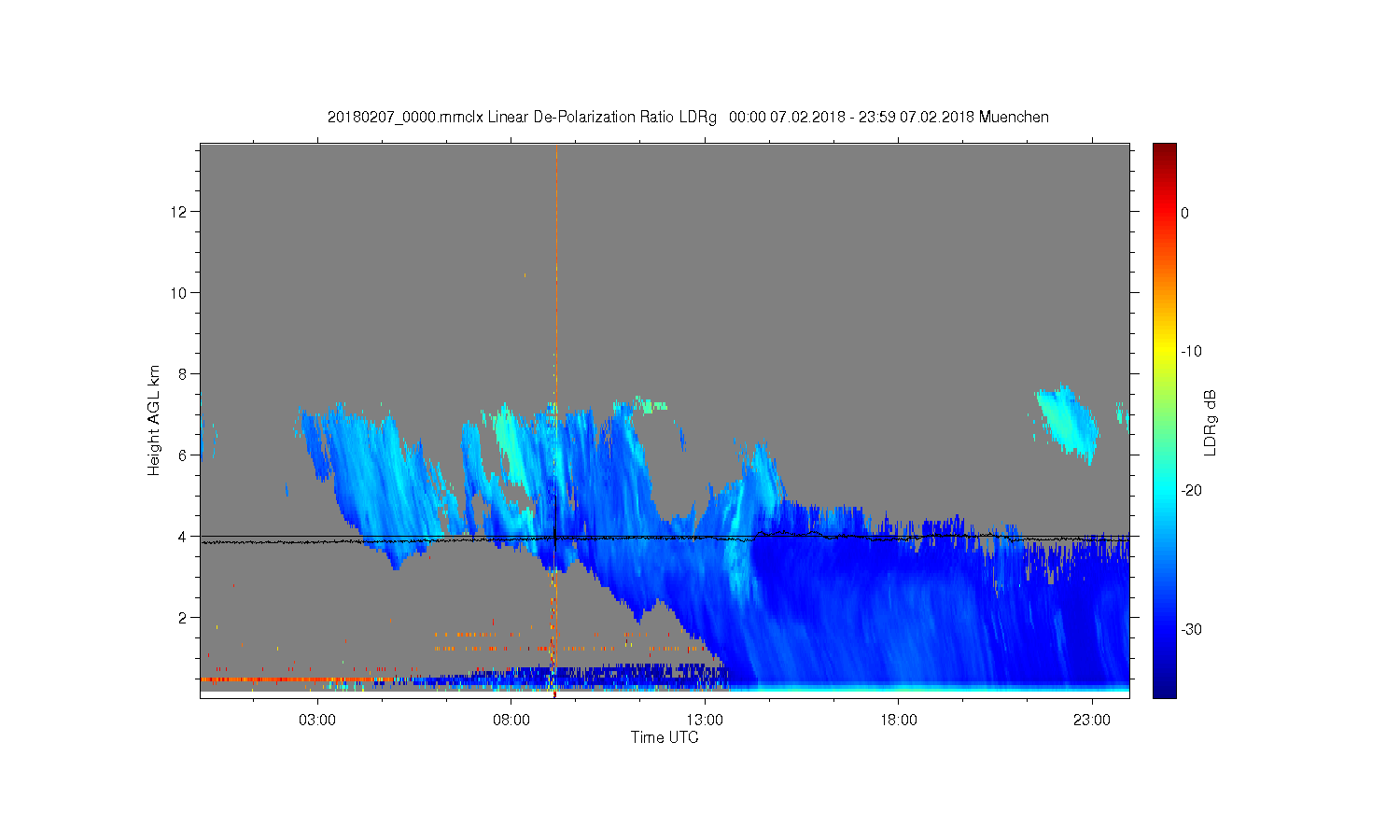The width and height of the screenshot is (1400, 840).
Task: Click the height tick label 4
Action: [183, 537]
